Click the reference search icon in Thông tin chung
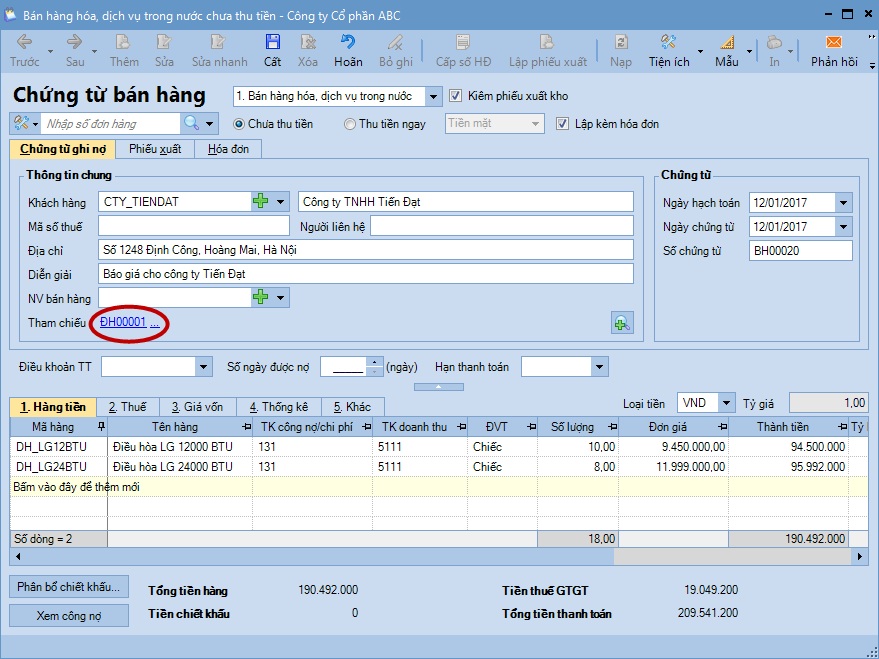879x659 pixels. pyautogui.click(x=622, y=323)
